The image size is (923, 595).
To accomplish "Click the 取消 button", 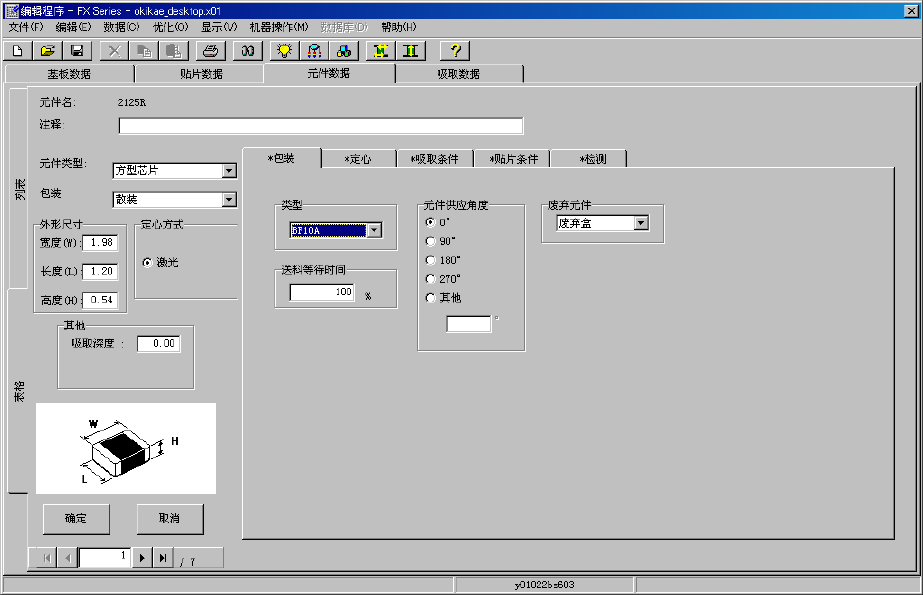I will click(x=169, y=519).
